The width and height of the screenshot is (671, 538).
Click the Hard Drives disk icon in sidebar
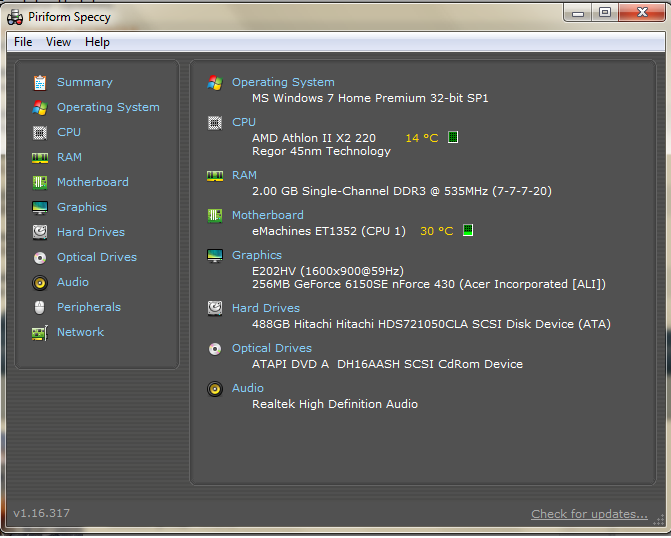click(40, 232)
